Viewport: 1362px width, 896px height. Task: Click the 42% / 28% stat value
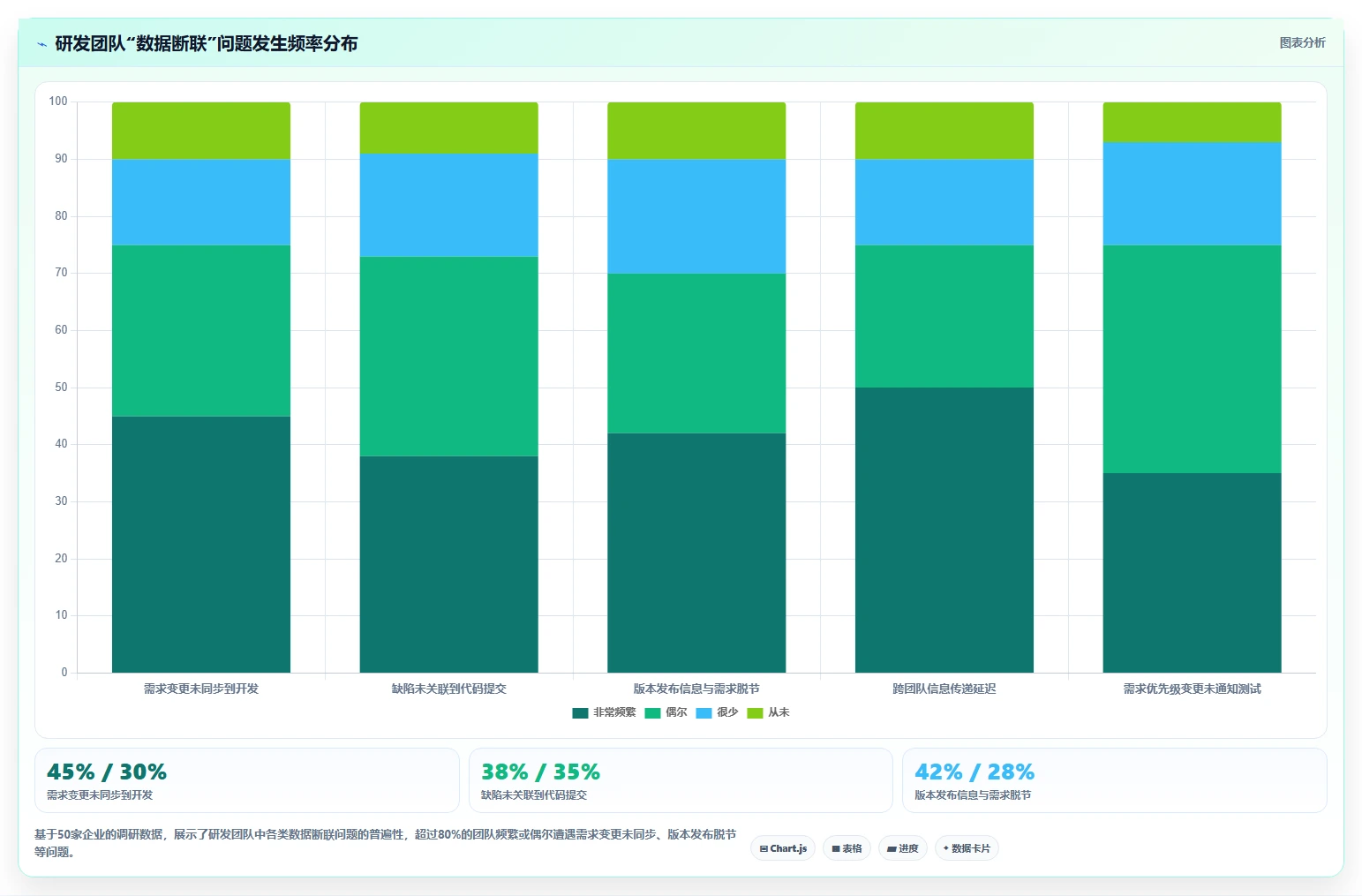click(974, 772)
